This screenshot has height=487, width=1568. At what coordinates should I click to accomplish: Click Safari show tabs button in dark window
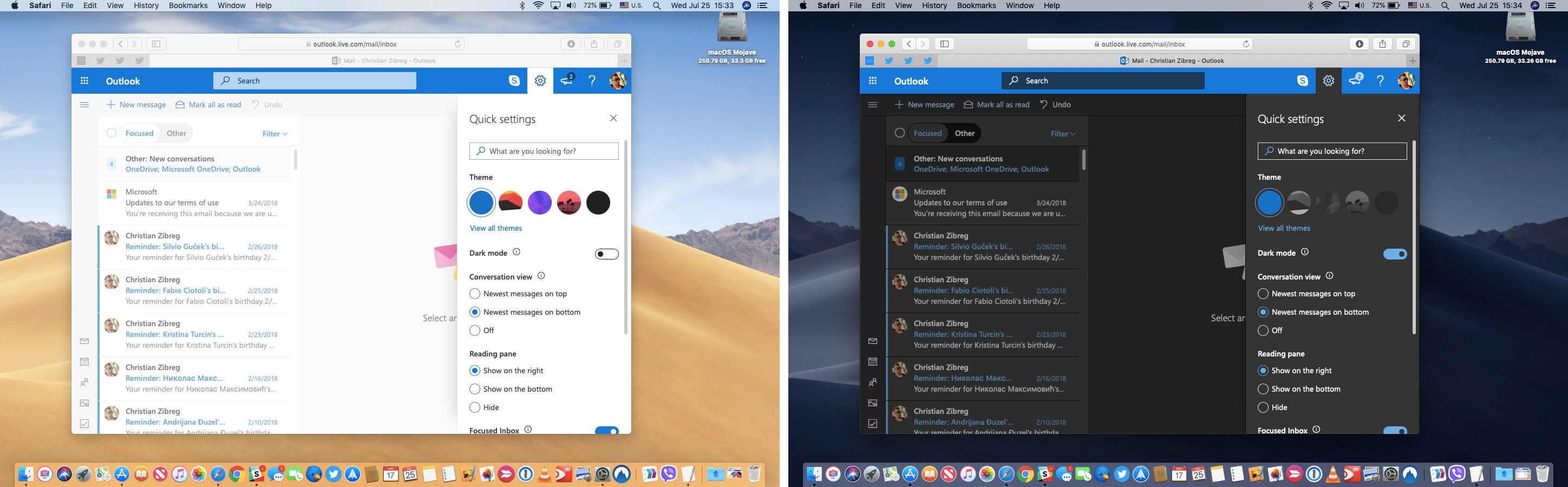1406,44
